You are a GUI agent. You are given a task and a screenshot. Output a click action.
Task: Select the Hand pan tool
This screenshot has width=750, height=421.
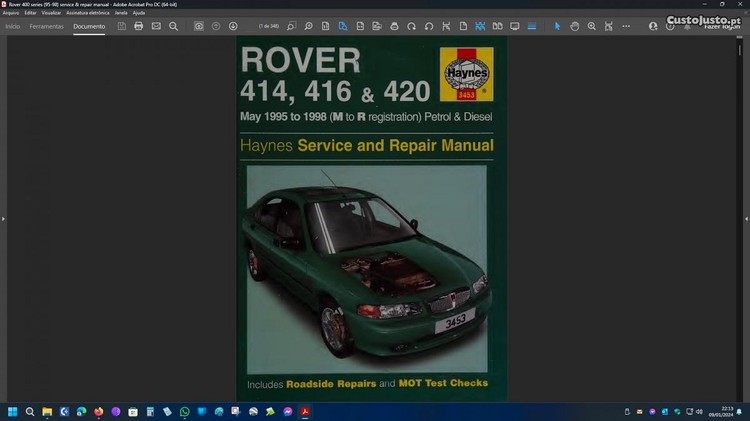pos(575,26)
